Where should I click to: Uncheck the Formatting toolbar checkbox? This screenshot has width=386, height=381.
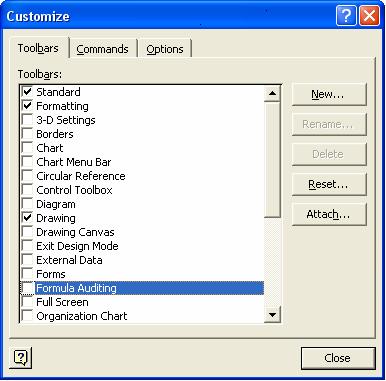tap(27, 106)
